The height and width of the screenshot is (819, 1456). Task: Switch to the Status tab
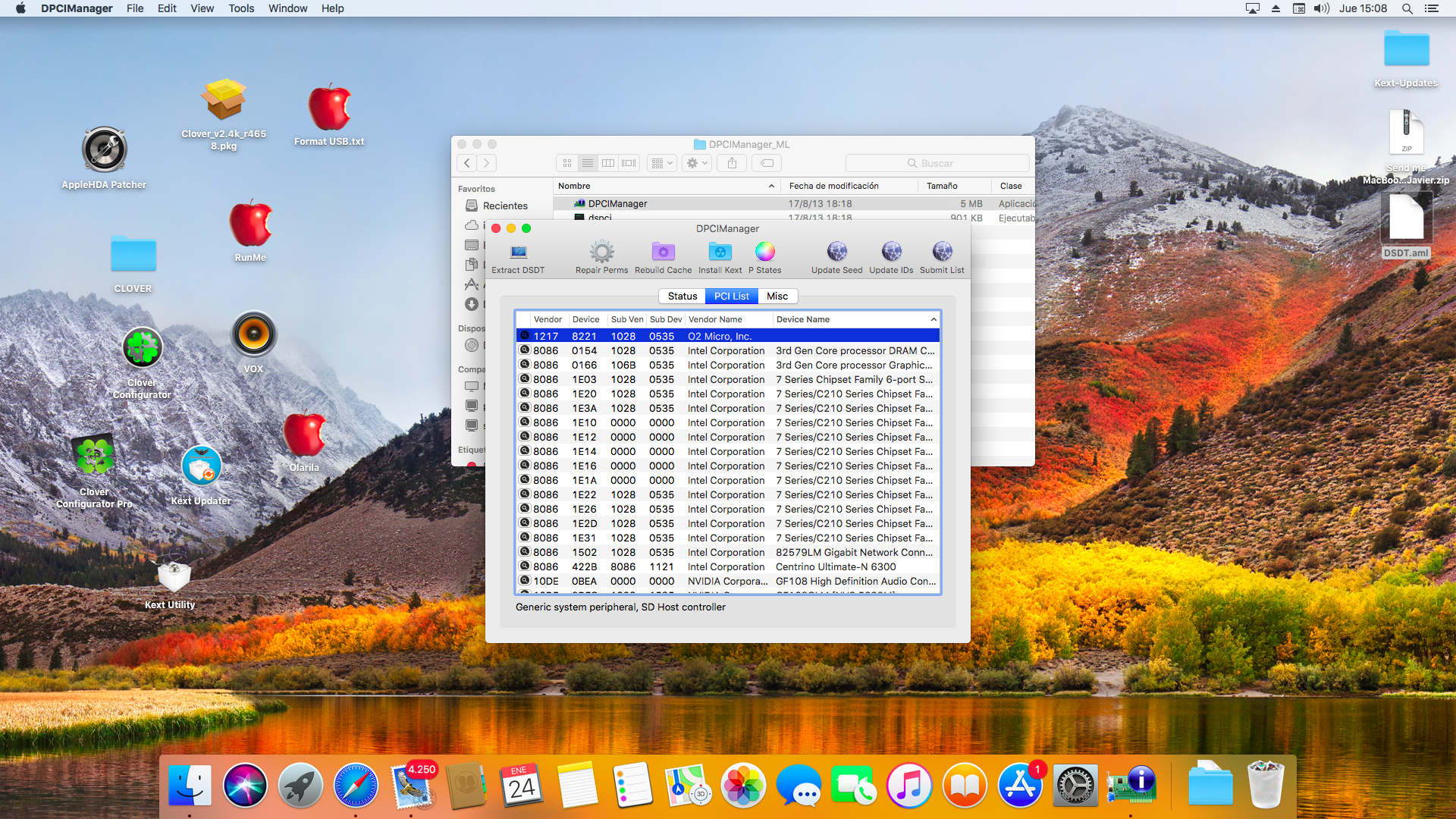point(682,297)
